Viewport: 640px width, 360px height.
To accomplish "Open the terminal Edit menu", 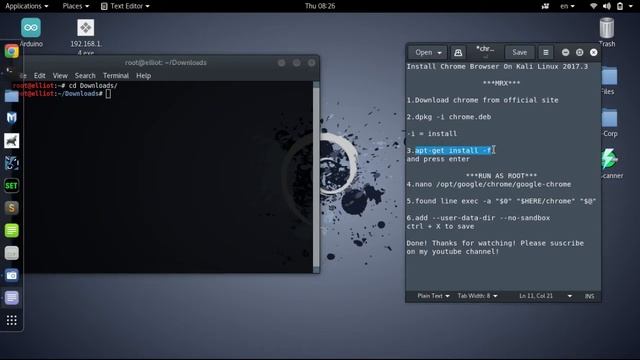I will pyautogui.click(x=40, y=76).
